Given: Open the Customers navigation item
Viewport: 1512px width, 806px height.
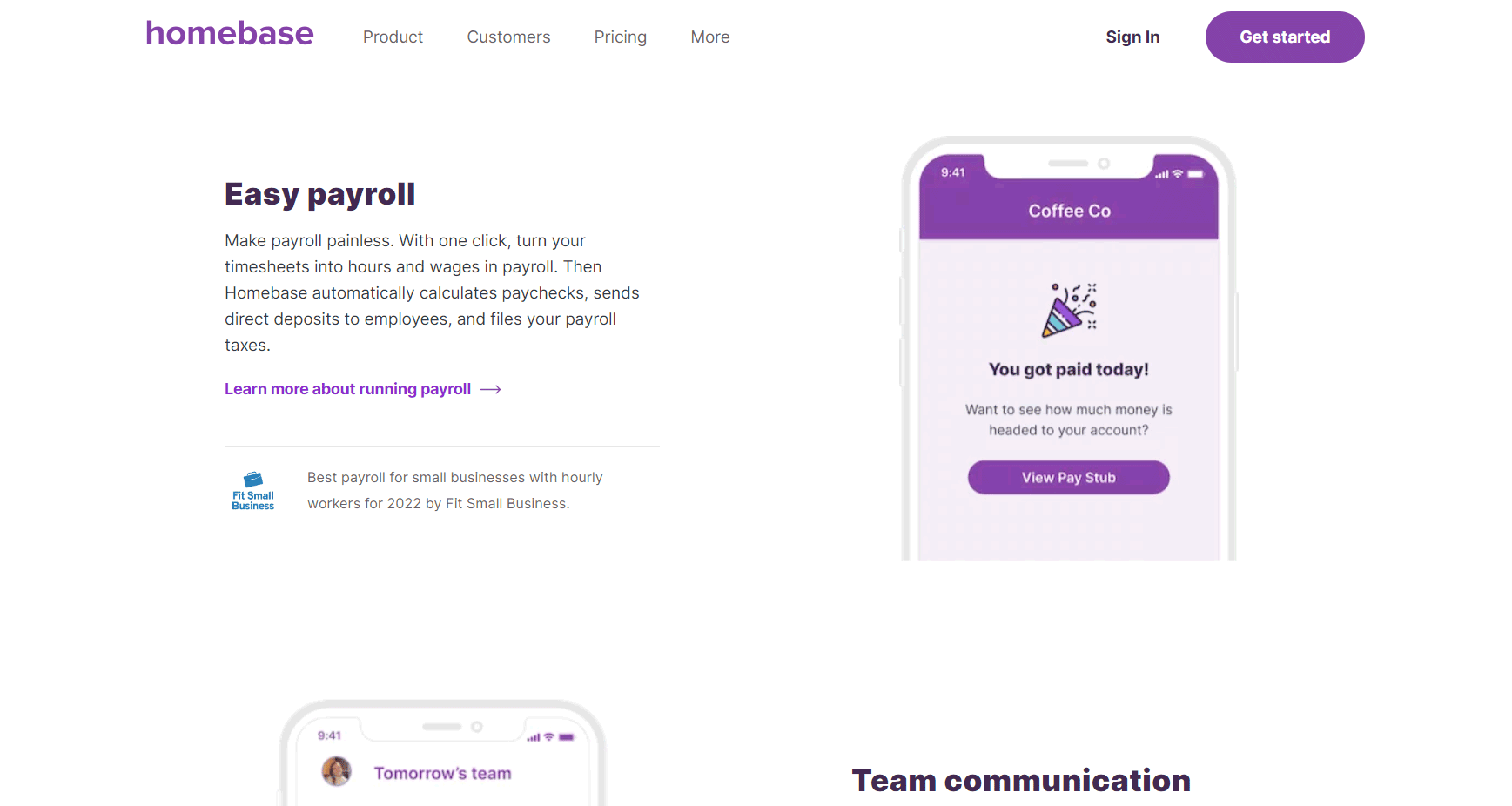Looking at the screenshot, I should tap(508, 37).
